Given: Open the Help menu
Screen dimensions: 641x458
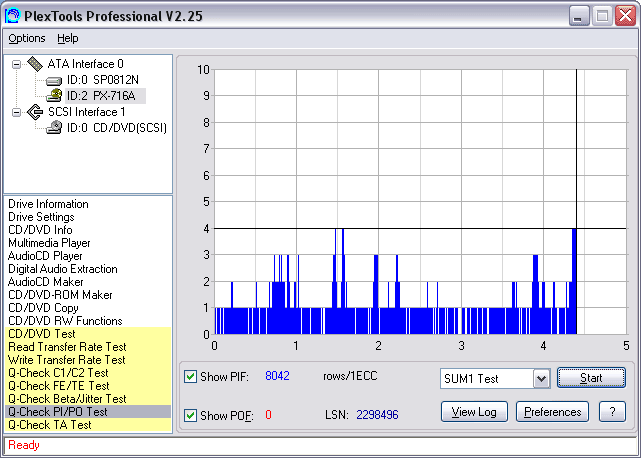Looking at the screenshot, I should pyautogui.click(x=67, y=38).
